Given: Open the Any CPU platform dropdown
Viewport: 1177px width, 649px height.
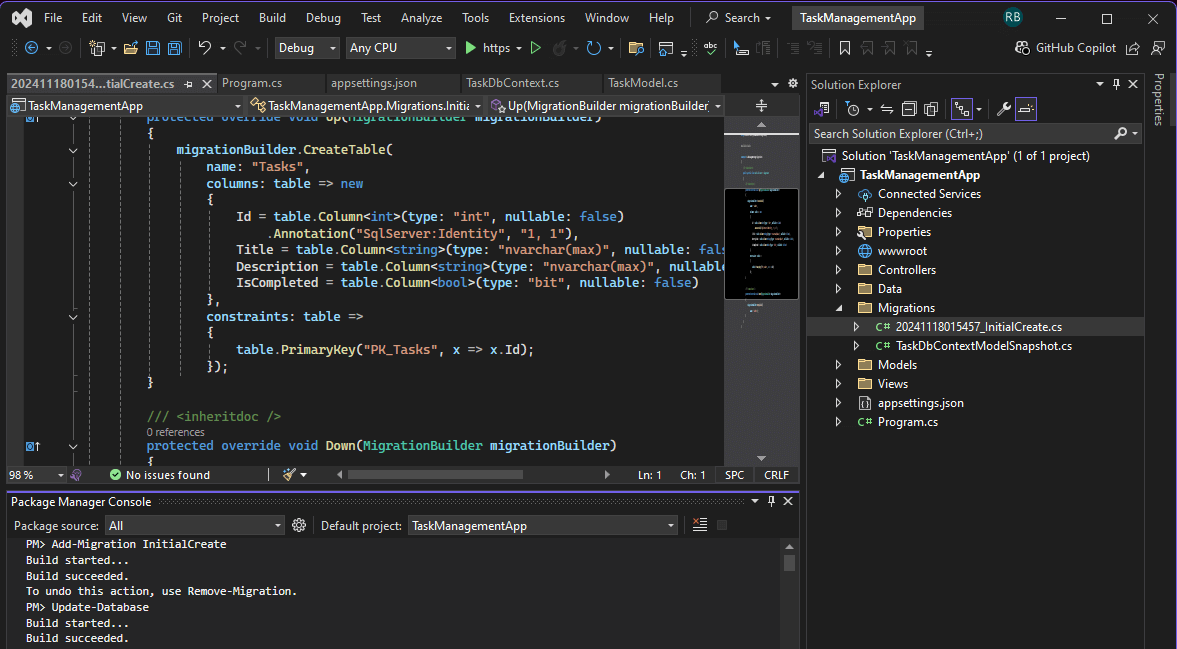Looking at the screenshot, I should (x=400, y=47).
